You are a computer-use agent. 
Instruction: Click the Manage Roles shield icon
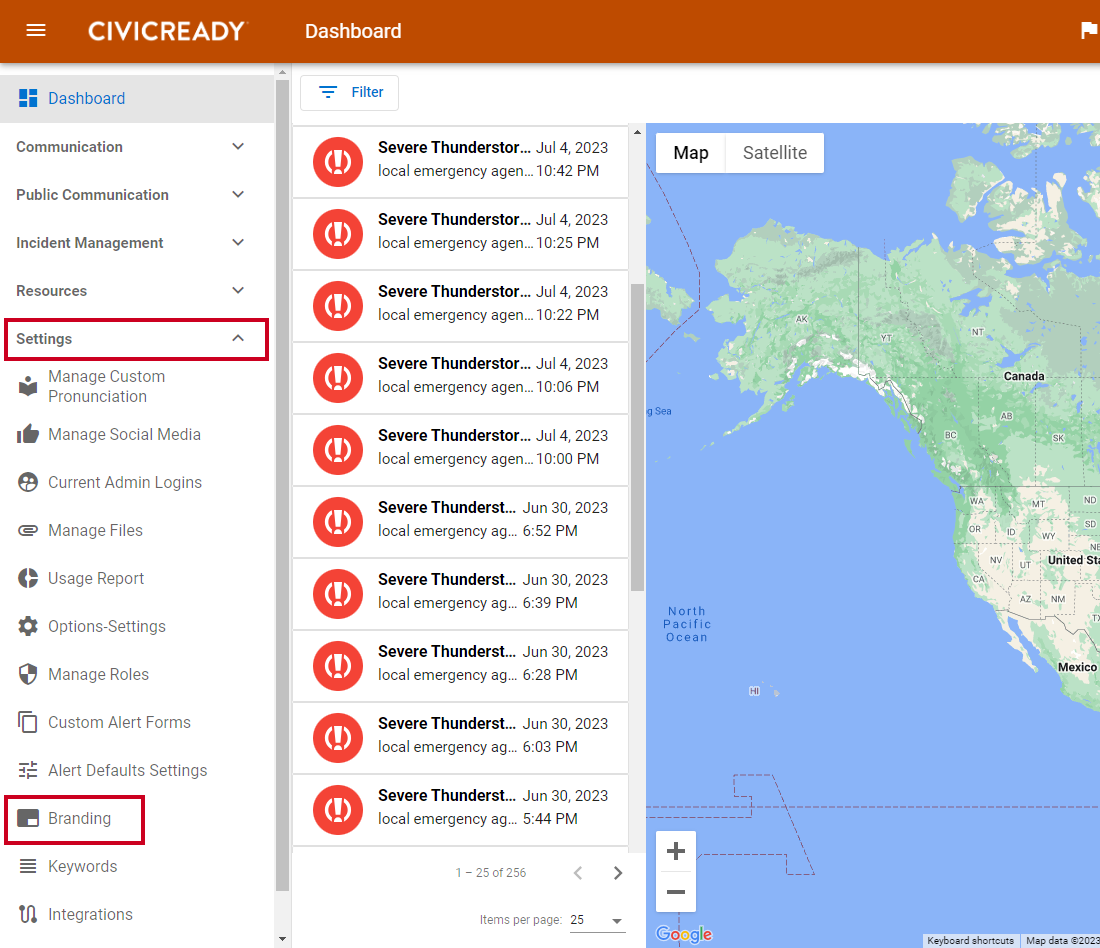(28, 674)
